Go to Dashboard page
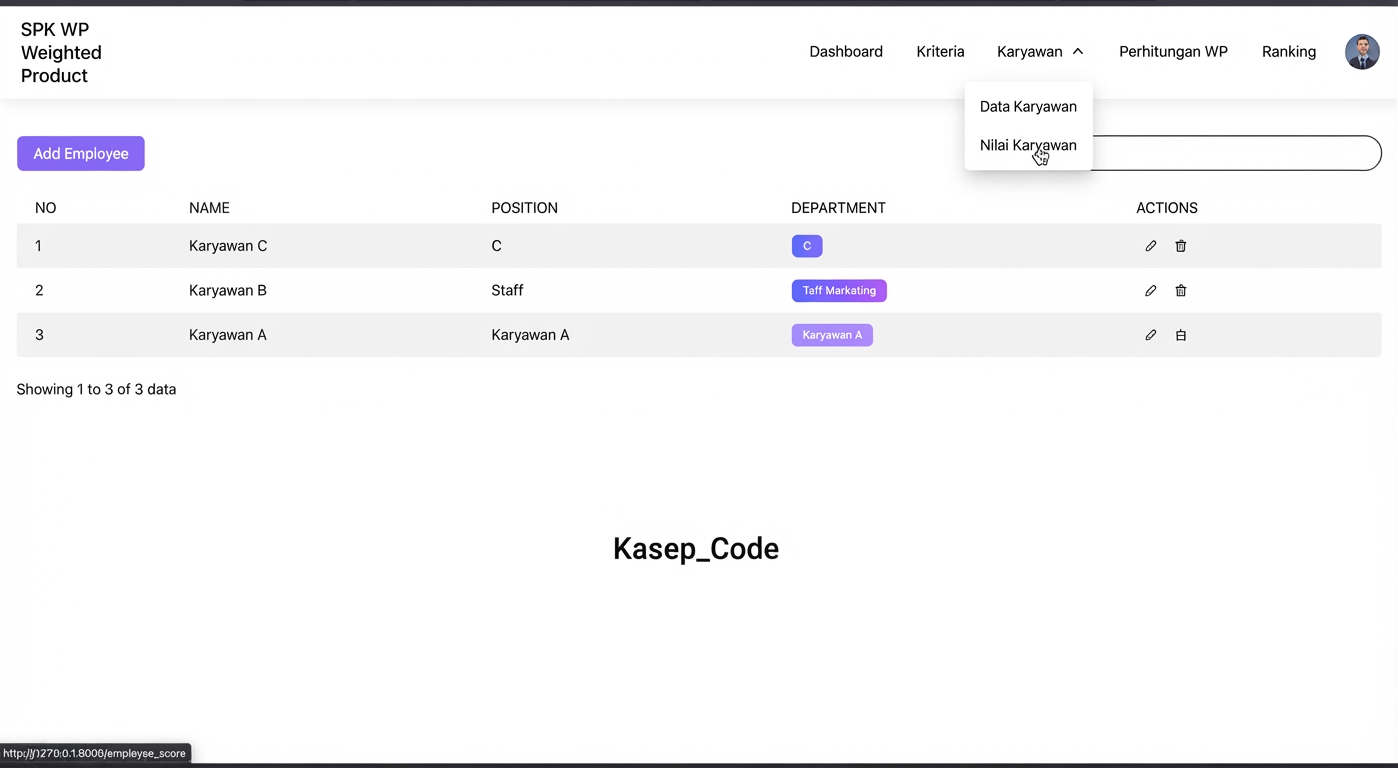 [846, 52]
